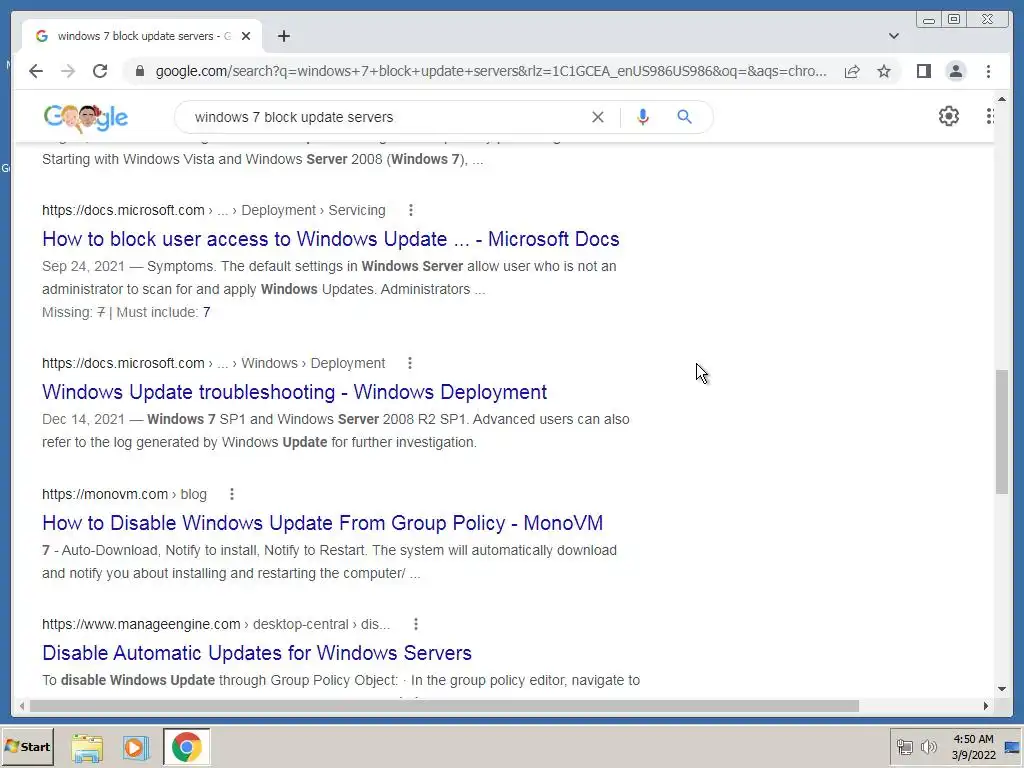The image size is (1024, 768).
Task: Click the monovm.com › blog breadcrumb
Action: click(x=124, y=494)
